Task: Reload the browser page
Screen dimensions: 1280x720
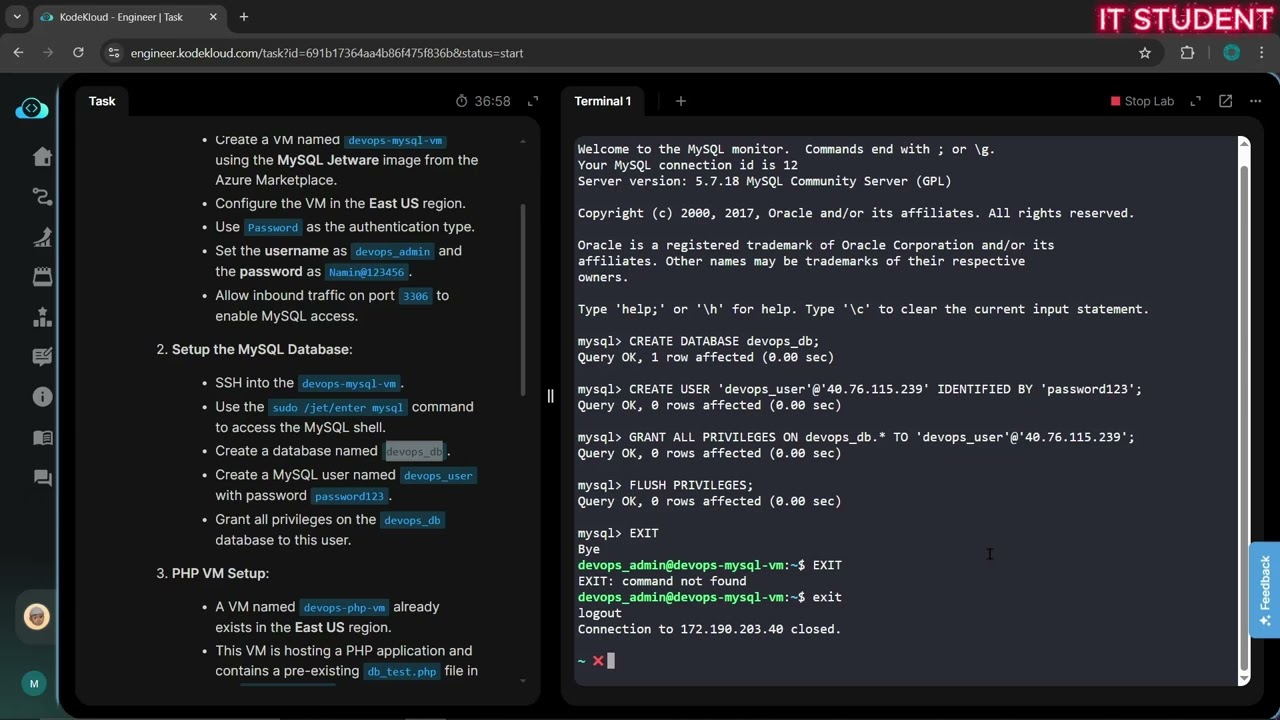Action: [x=78, y=53]
